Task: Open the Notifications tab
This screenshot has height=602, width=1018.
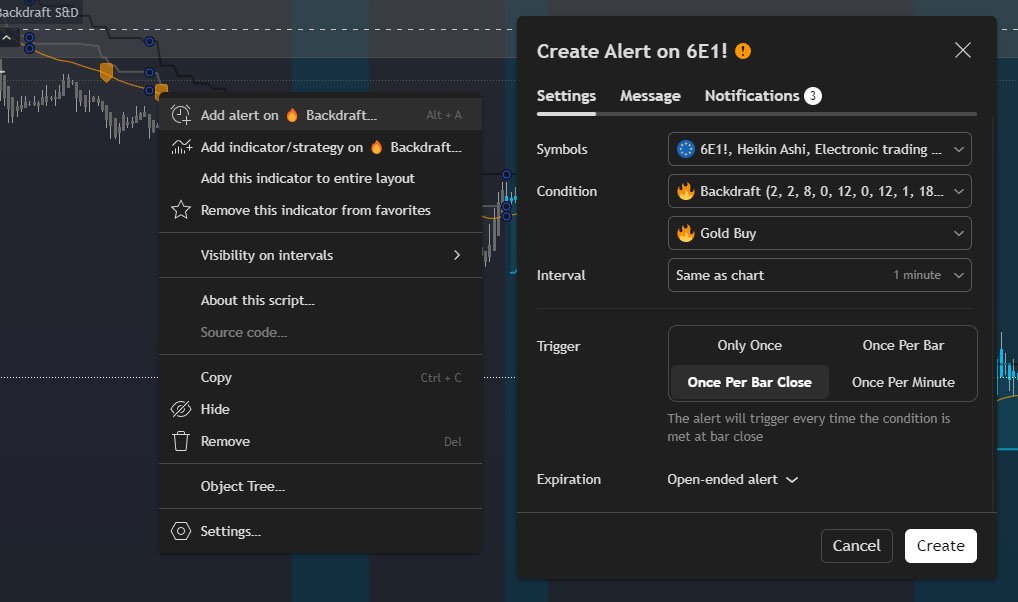Action: pyautogui.click(x=763, y=95)
